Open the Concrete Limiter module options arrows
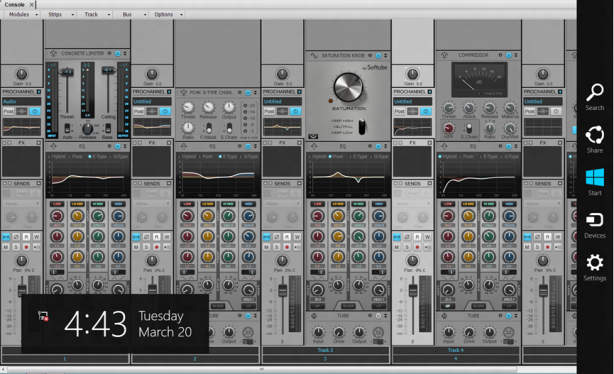The width and height of the screenshot is (614, 374). pos(125,54)
